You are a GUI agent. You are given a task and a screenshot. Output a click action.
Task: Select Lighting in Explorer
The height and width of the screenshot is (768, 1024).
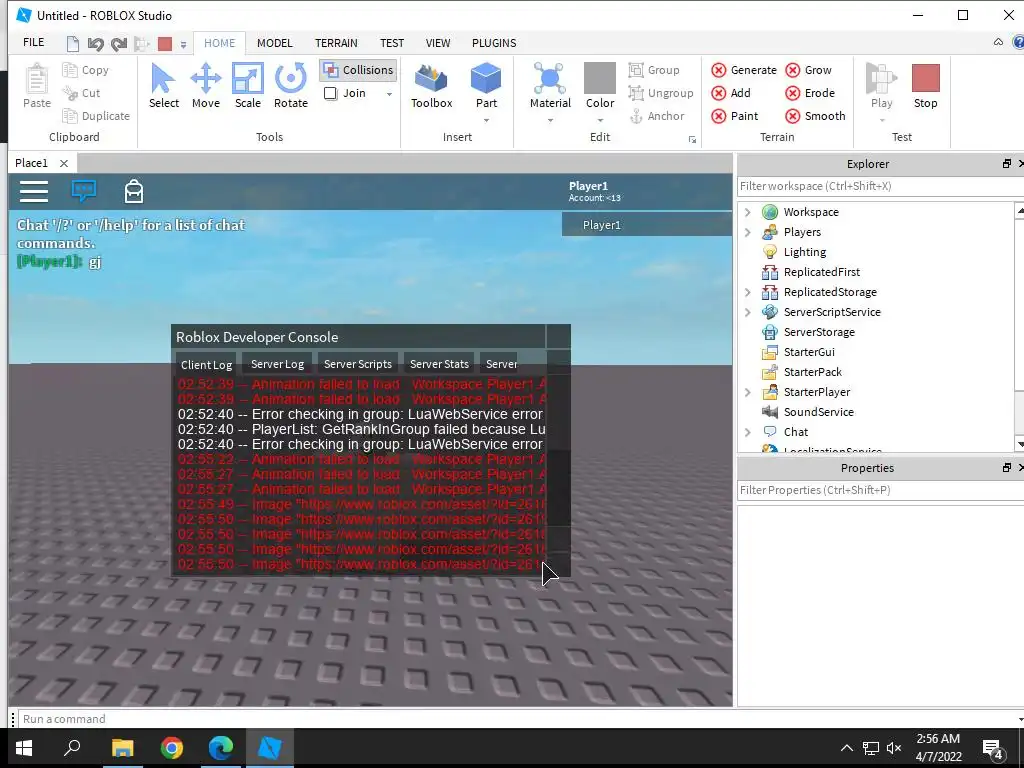click(805, 252)
